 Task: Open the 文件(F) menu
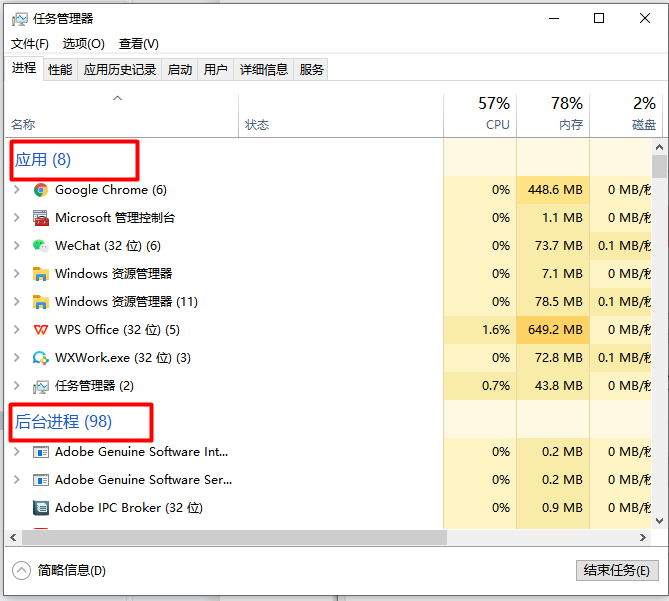[x=29, y=44]
